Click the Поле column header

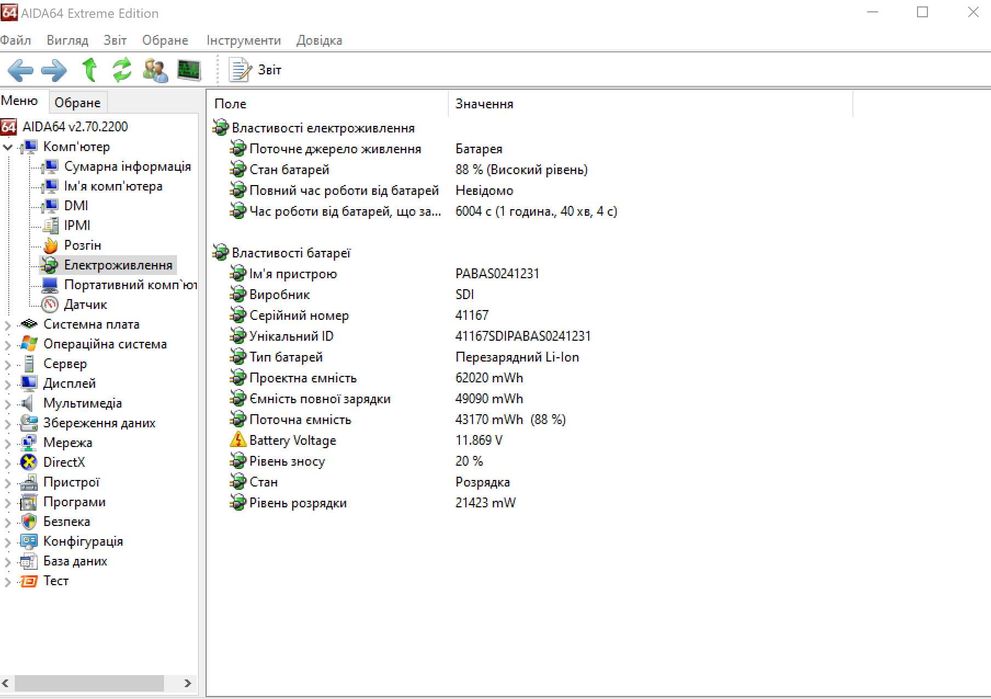coord(327,104)
